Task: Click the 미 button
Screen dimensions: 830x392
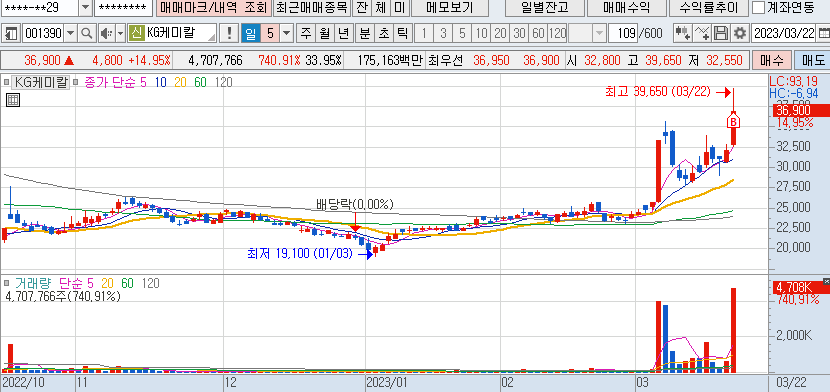Action: [399, 7]
